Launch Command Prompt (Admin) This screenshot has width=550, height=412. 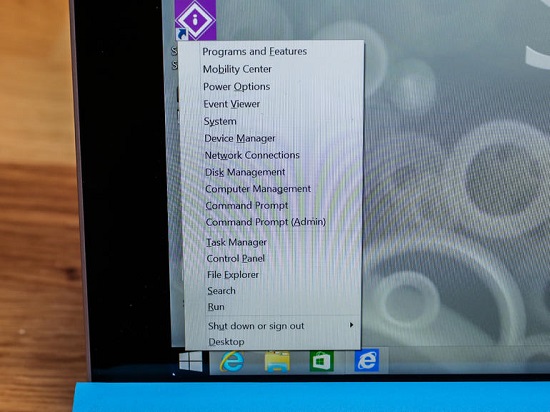coord(266,222)
